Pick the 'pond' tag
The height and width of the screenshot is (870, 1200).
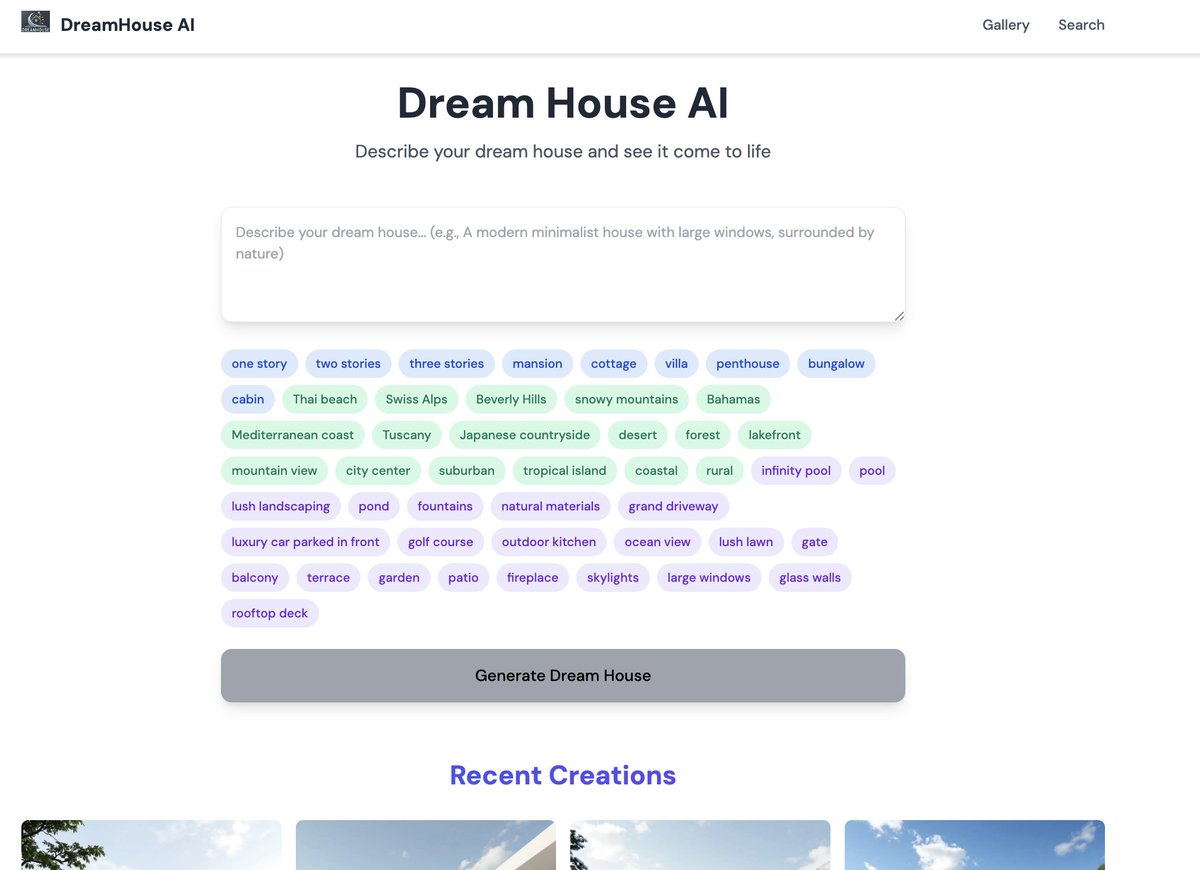point(374,506)
